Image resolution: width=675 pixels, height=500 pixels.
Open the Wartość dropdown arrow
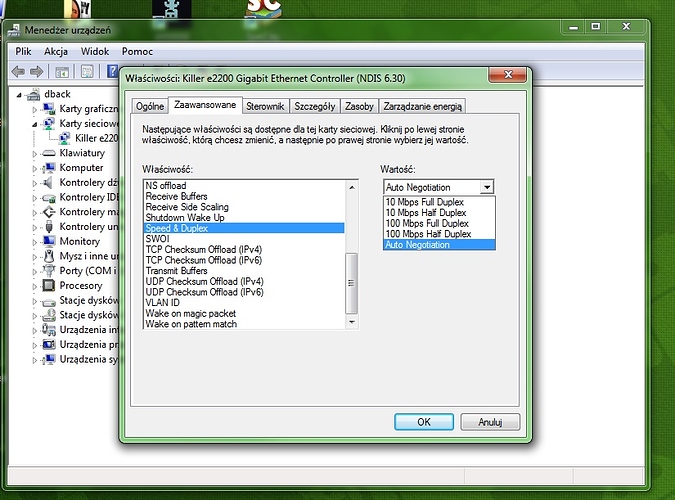[487, 187]
